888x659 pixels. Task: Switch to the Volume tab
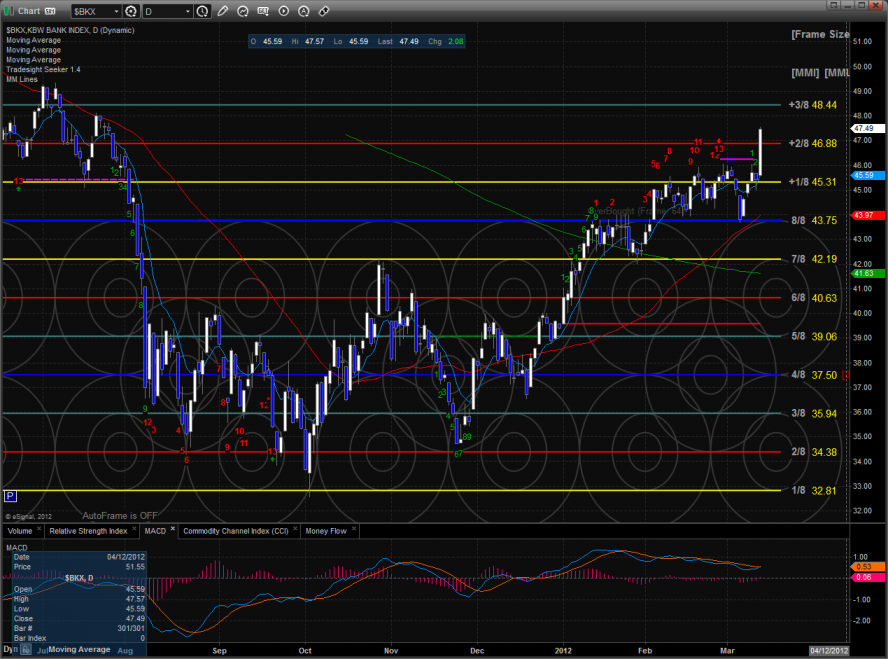[x=22, y=531]
